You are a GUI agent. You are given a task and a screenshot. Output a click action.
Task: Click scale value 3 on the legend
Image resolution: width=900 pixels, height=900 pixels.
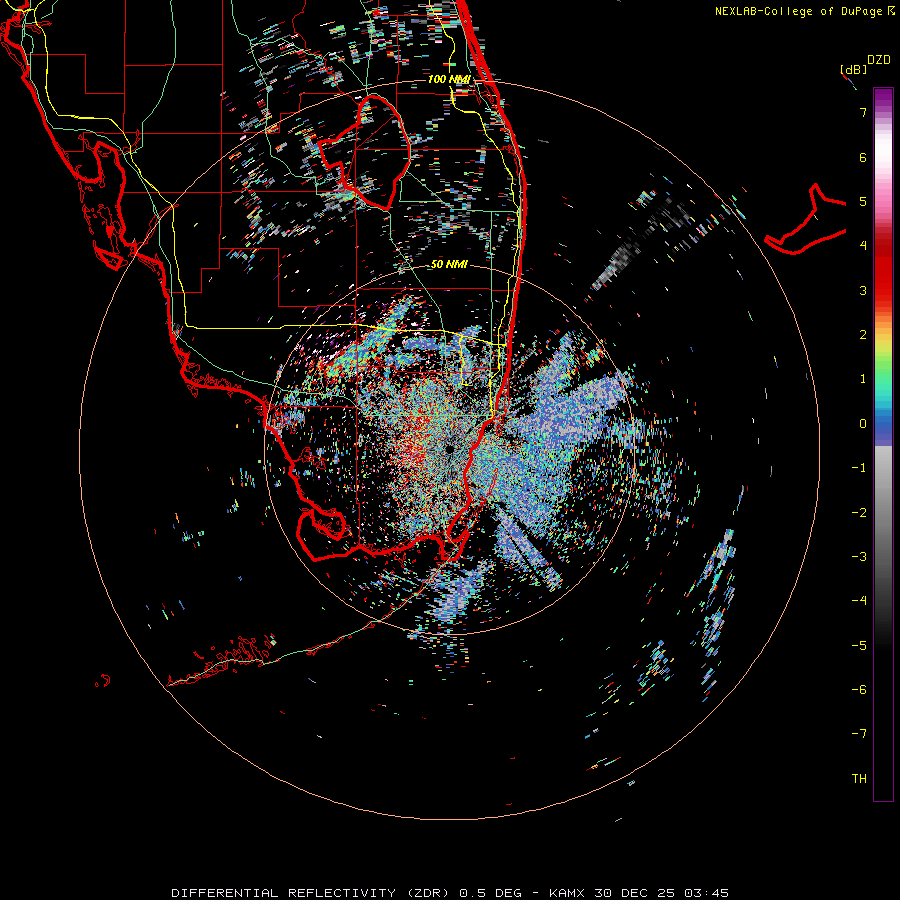[863, 290]
